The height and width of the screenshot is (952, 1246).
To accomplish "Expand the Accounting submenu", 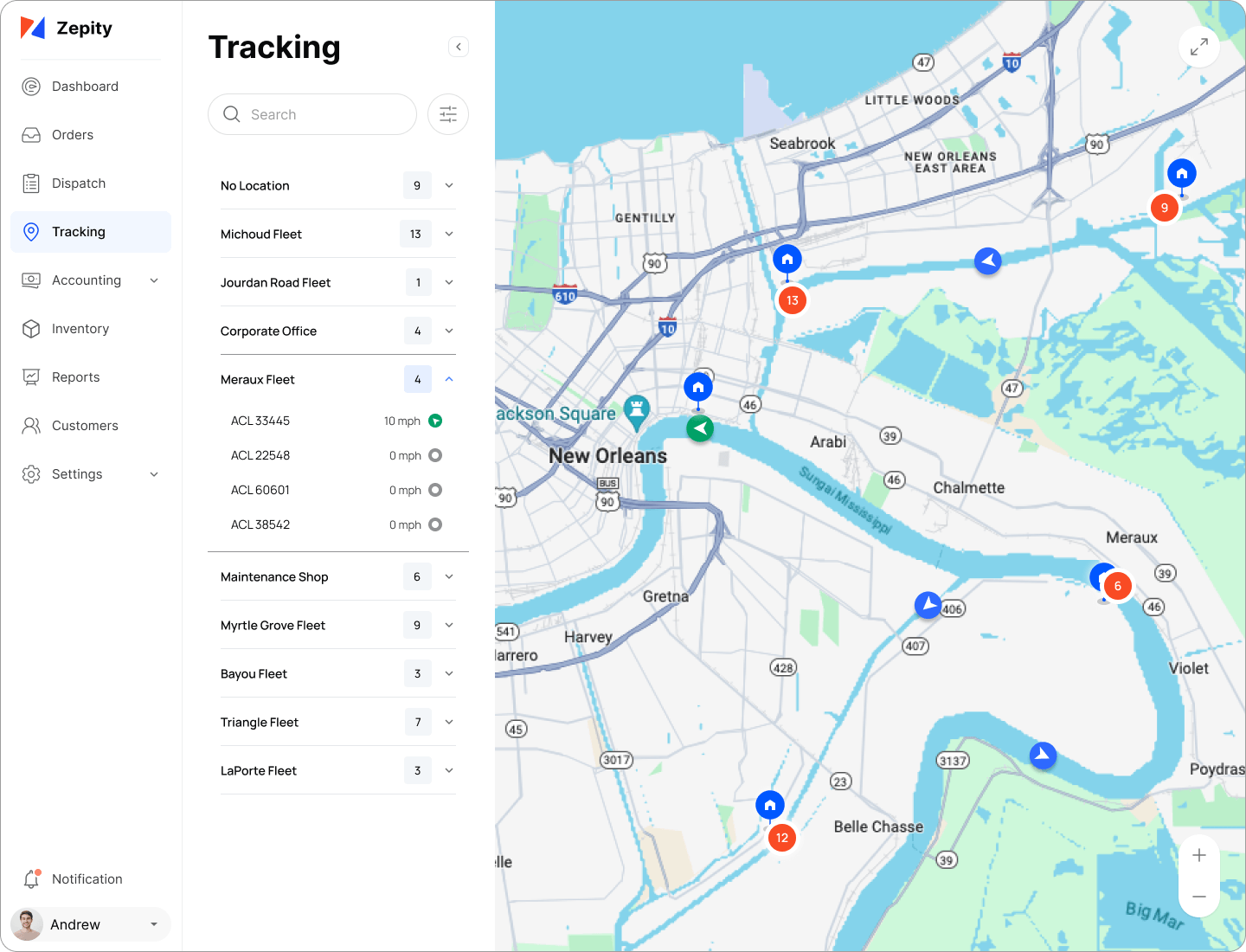I will tap(154, 280).
